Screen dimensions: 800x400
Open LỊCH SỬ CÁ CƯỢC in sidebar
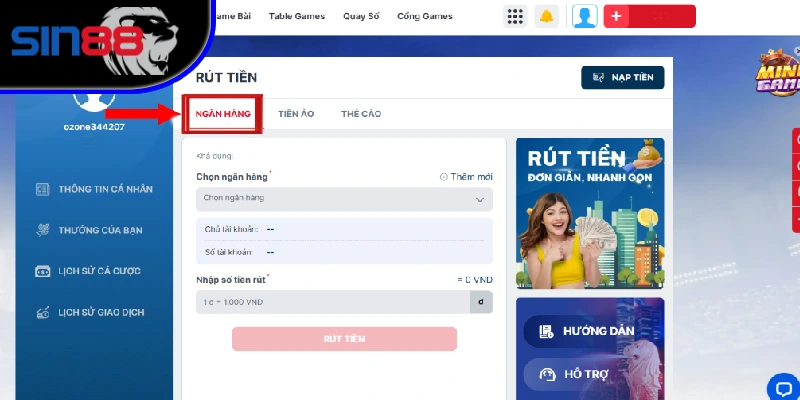(x=99, y=271)
